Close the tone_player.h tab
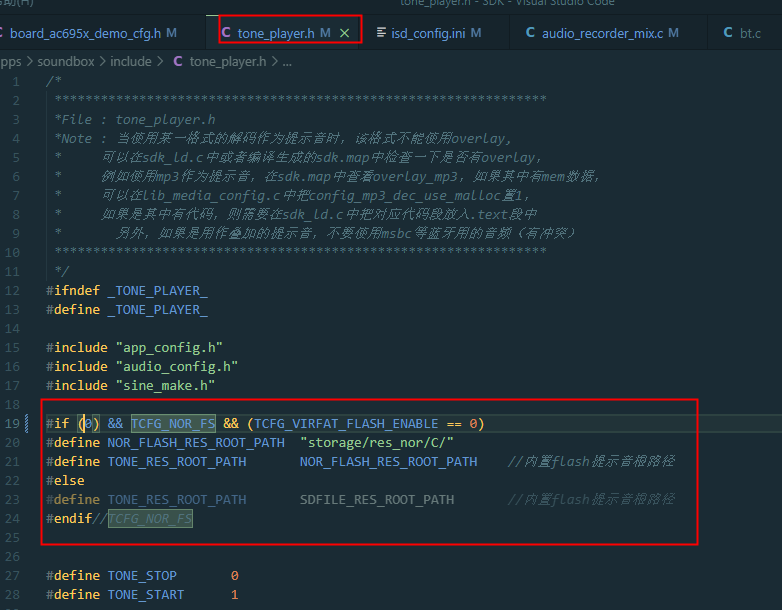 pyautogui.click(x=345, y=33)
